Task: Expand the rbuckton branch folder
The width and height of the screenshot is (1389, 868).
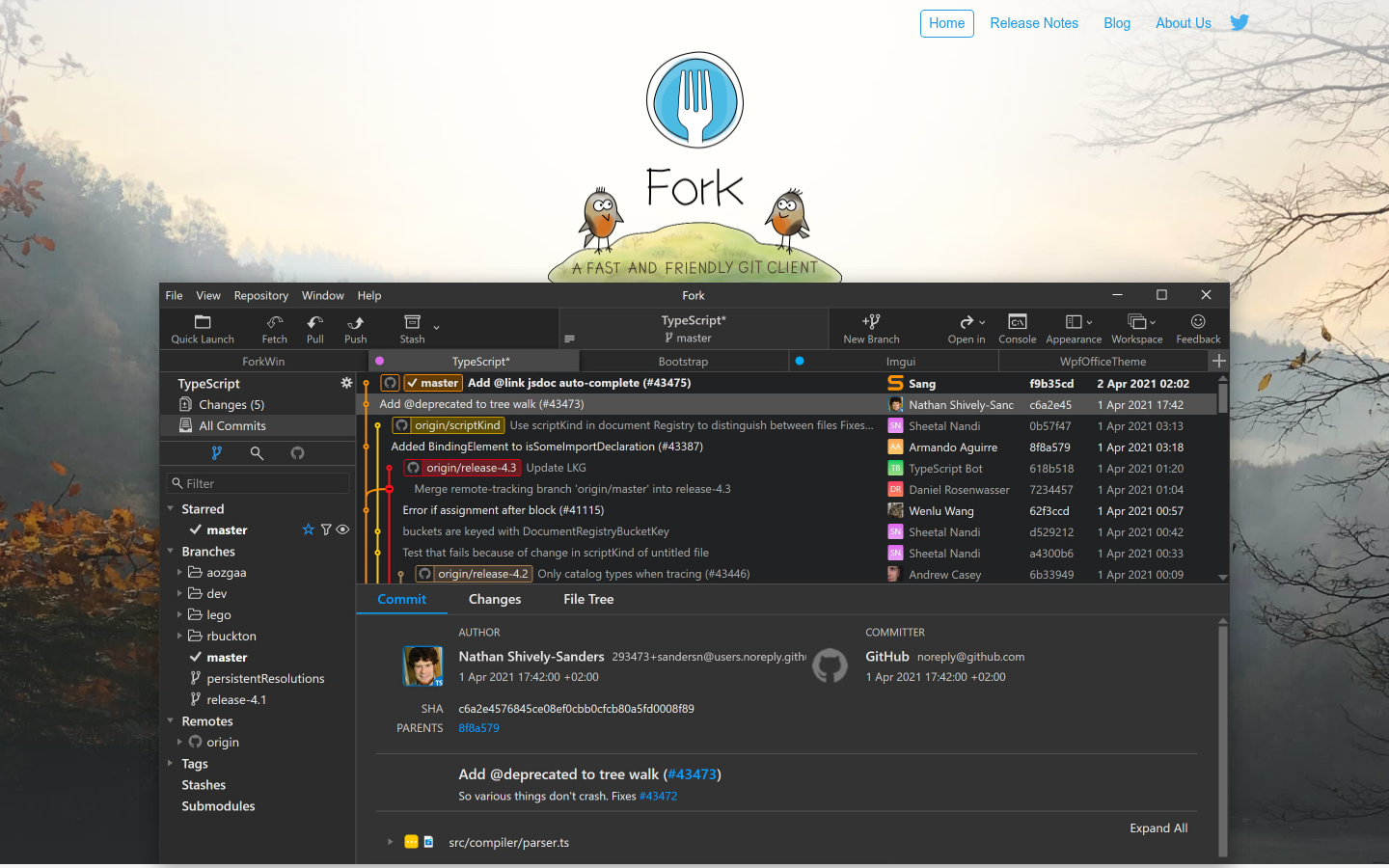Action: pyautogui.click(x=179, y=636)
